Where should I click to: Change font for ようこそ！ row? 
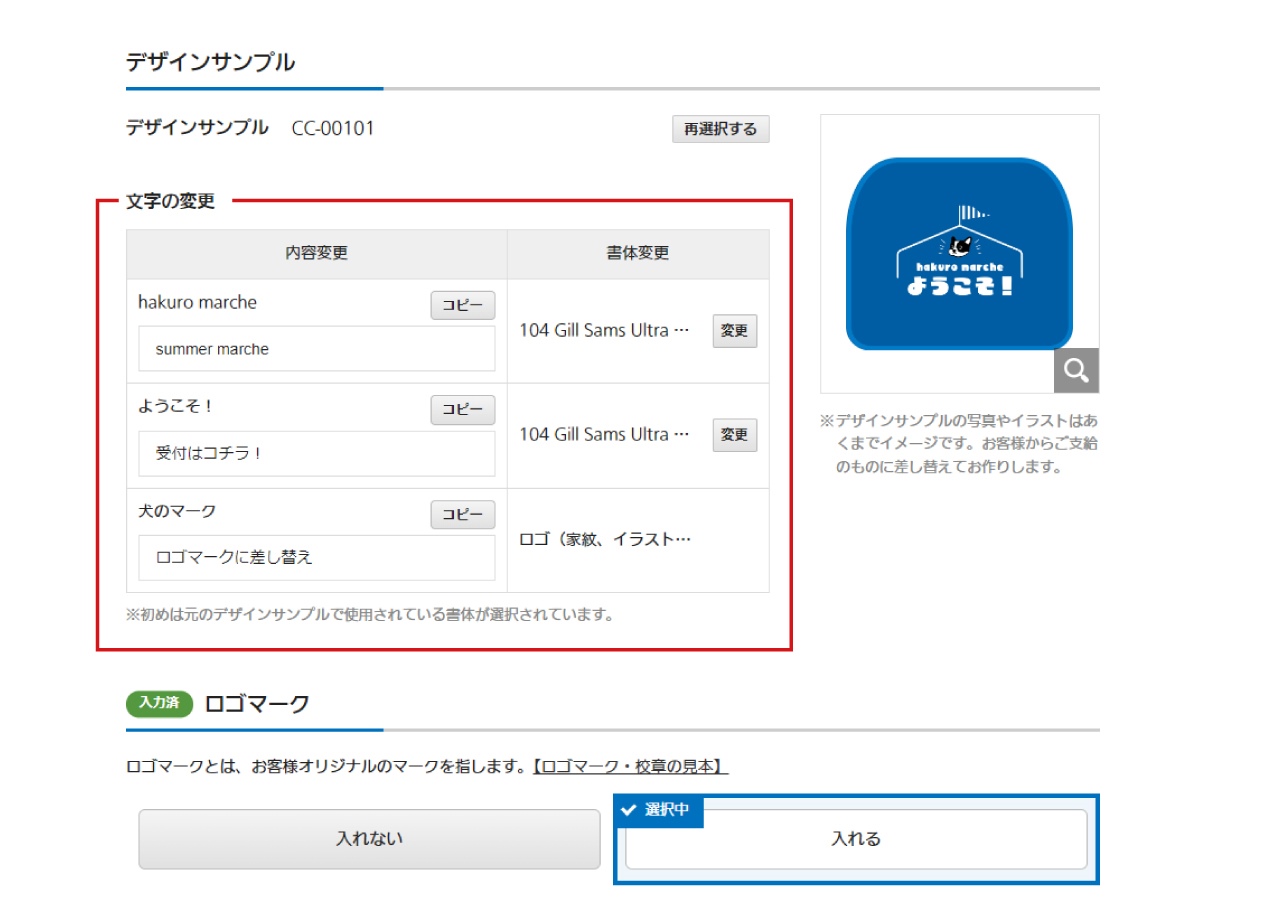click(735, 435)
